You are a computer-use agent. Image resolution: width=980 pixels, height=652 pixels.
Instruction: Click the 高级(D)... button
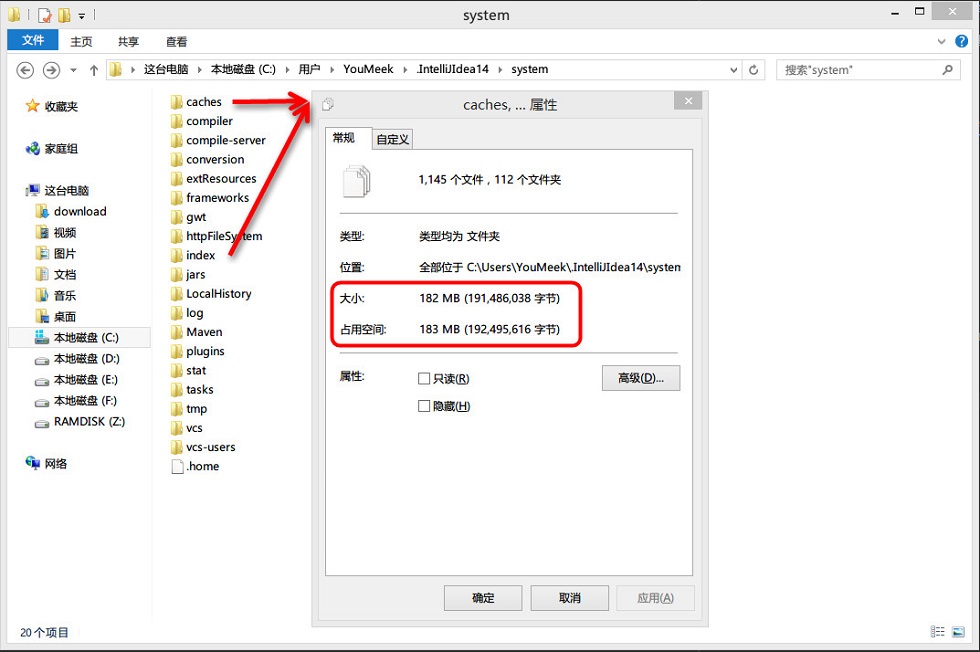click(641, 378)
